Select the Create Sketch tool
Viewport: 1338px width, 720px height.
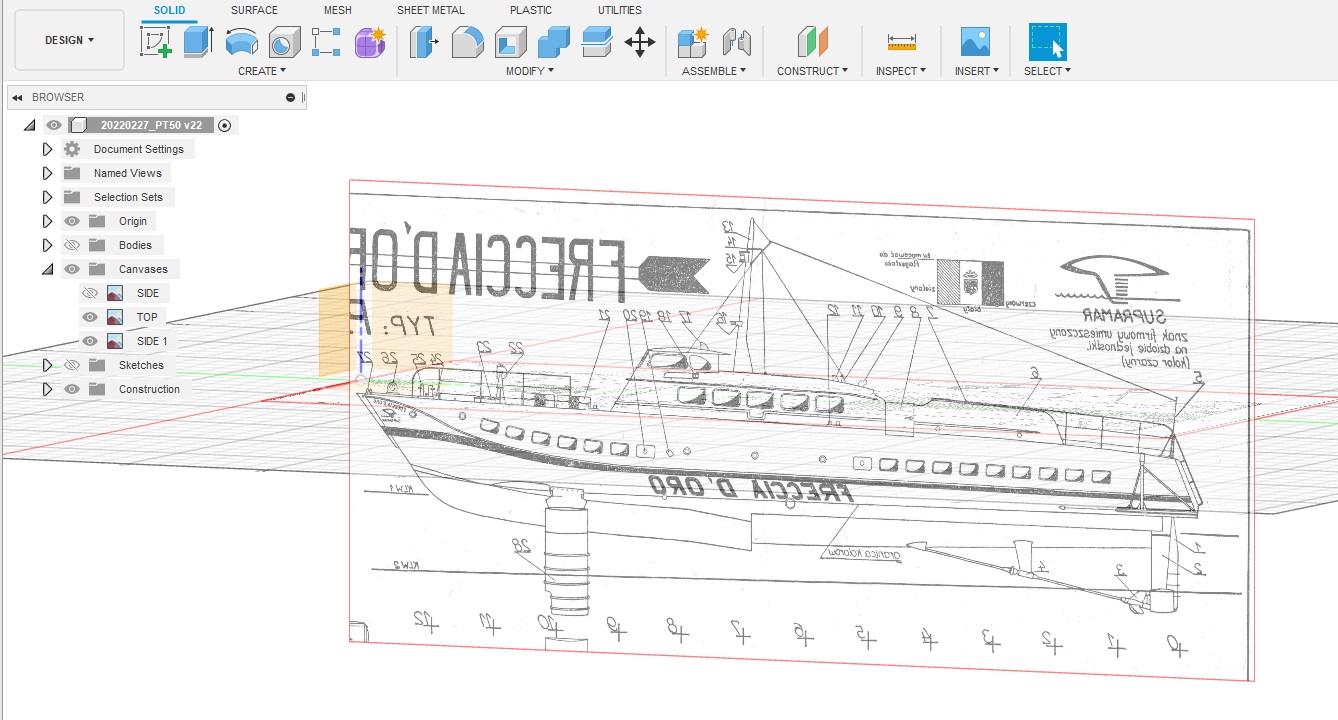[x=155, y=42]
